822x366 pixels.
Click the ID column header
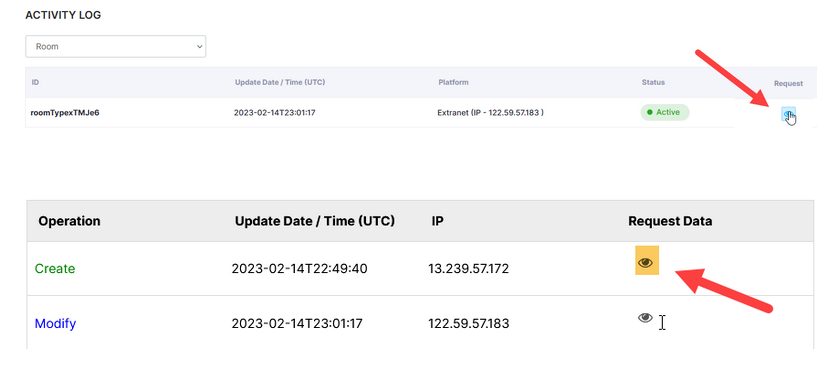pyautogui.click(x=35, y=82)
